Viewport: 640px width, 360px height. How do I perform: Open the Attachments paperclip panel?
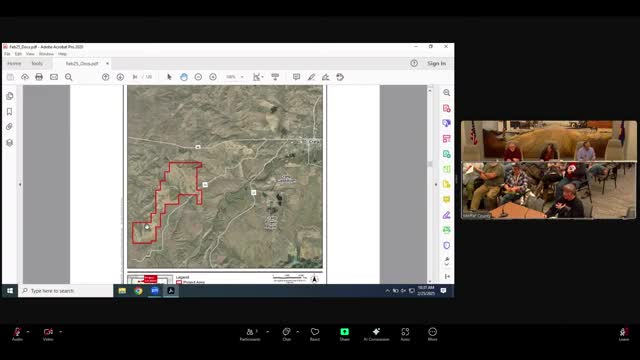pyautogui.click(x=10, y=127)
